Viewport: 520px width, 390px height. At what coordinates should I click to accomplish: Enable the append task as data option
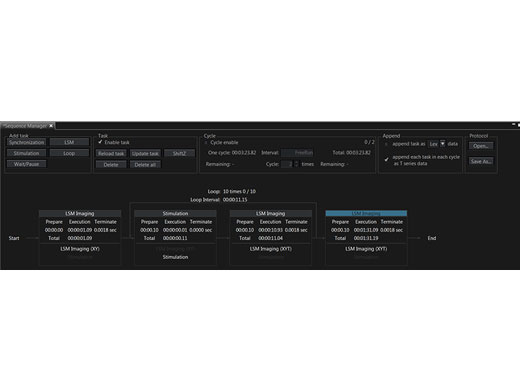tap(386, 144)
